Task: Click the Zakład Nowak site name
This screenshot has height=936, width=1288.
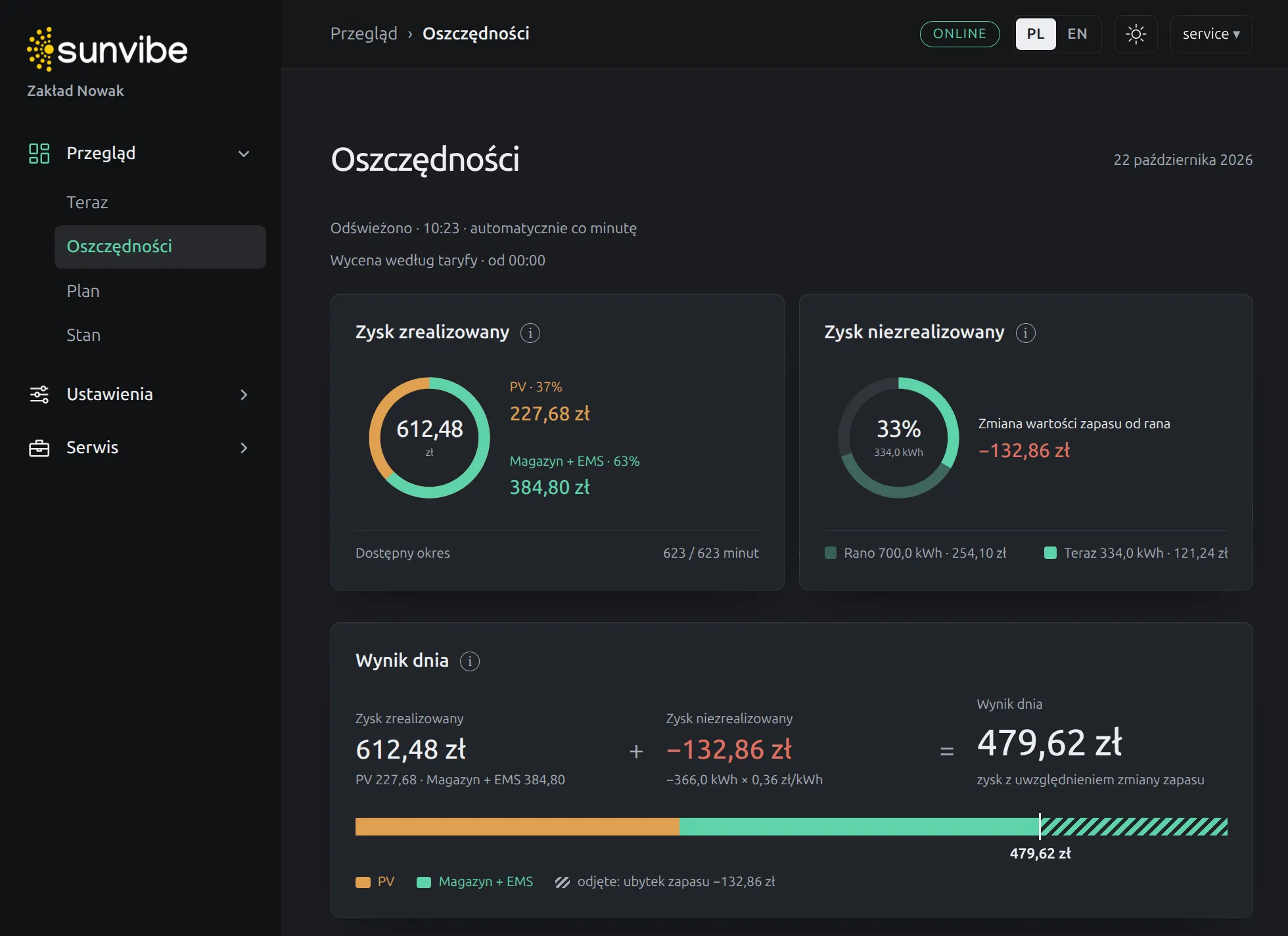Action: (x=76, y=91)
